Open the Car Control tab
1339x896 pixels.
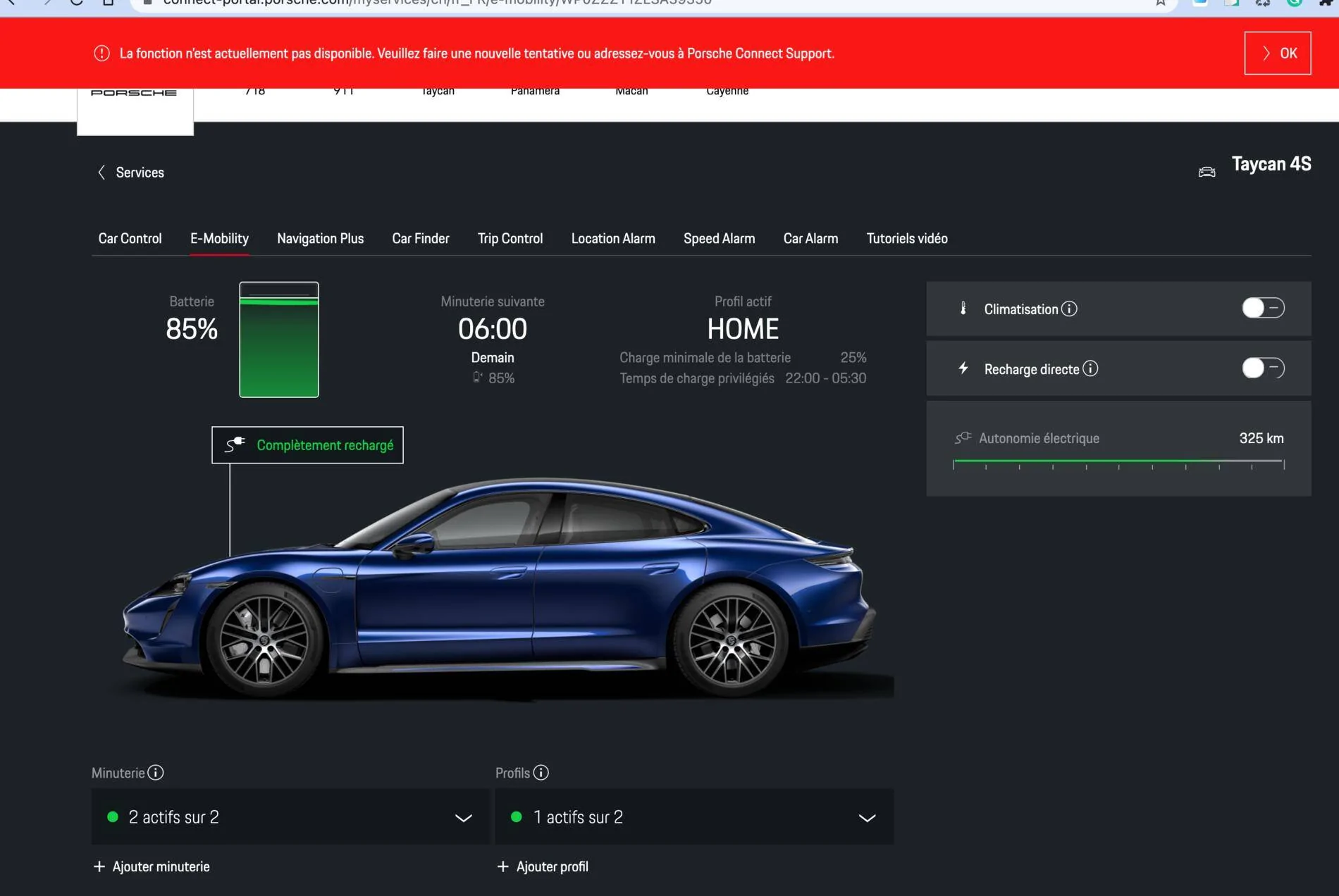(130, 239)
